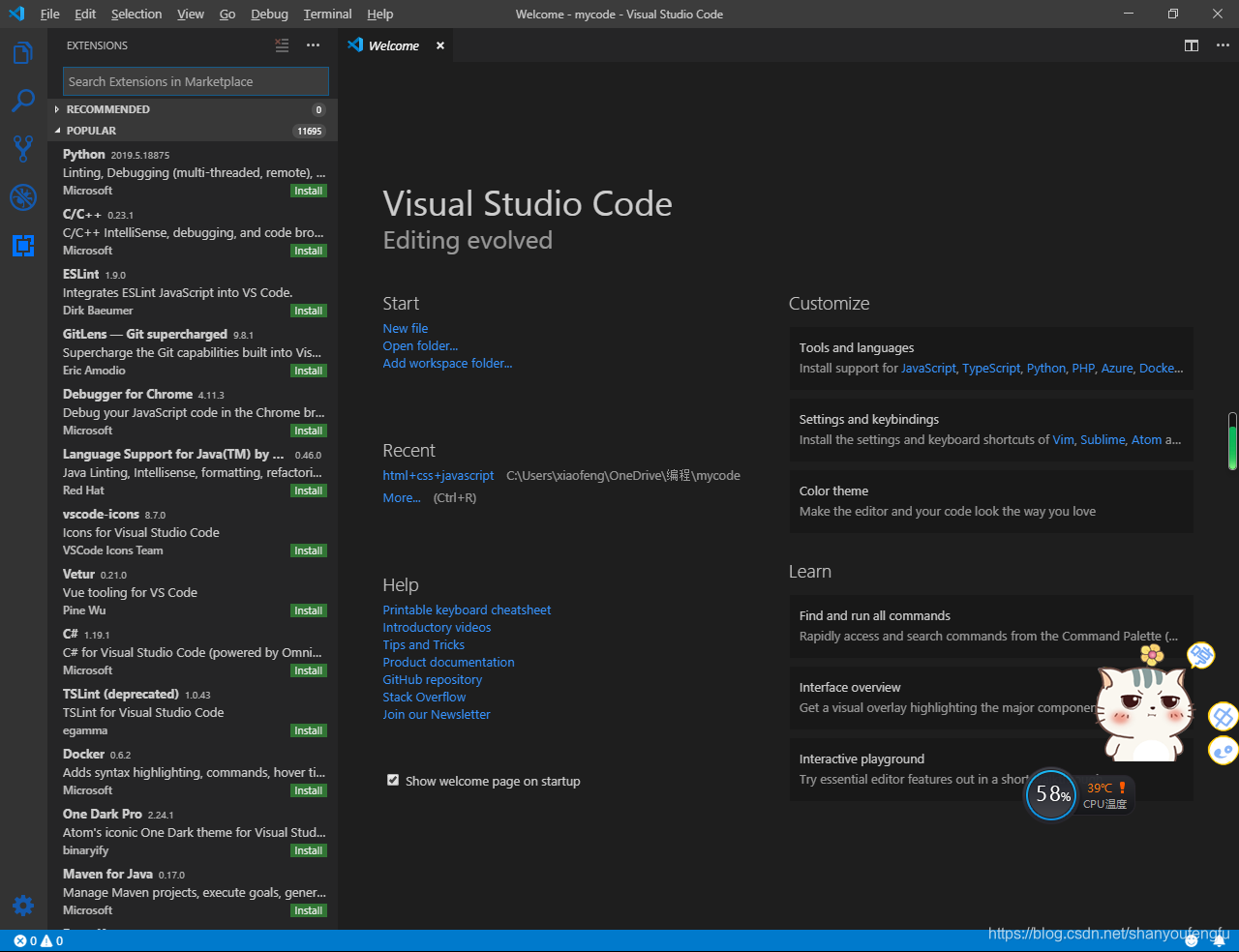Open the Help menu
This screenshot has height=952, width=1239.
pos(380,14)
